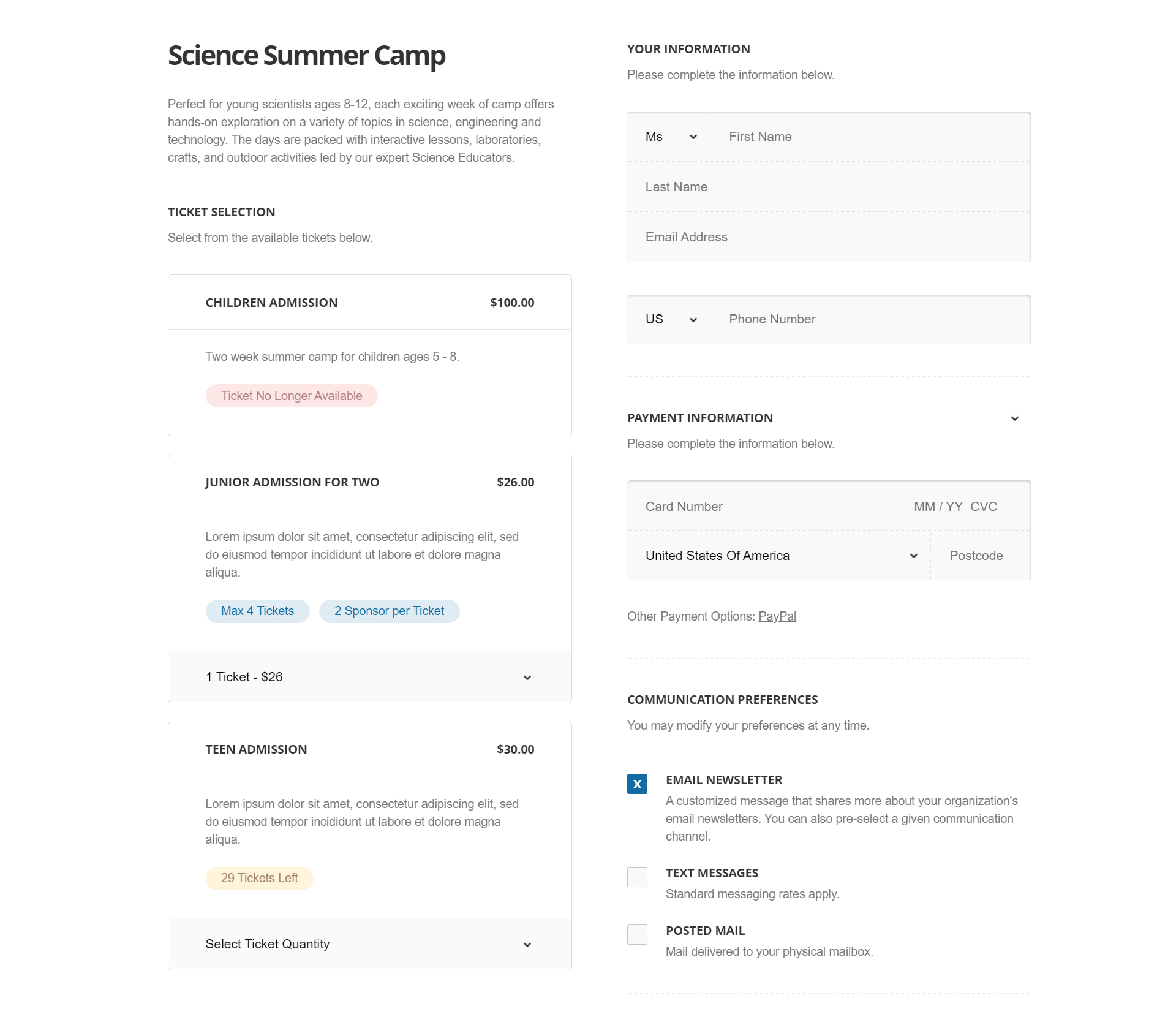Click the Payment Information collapse icon
Image resolution: width=1176 pixels, height=1036 pixels.
tap(1014, 418)
